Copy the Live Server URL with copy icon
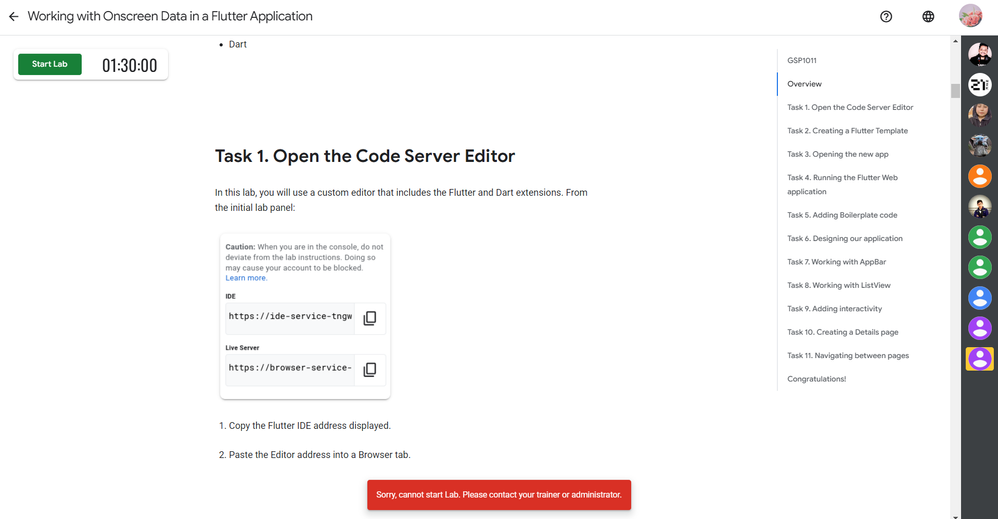Viewport: 998px width, 519px height. [370, 369]
